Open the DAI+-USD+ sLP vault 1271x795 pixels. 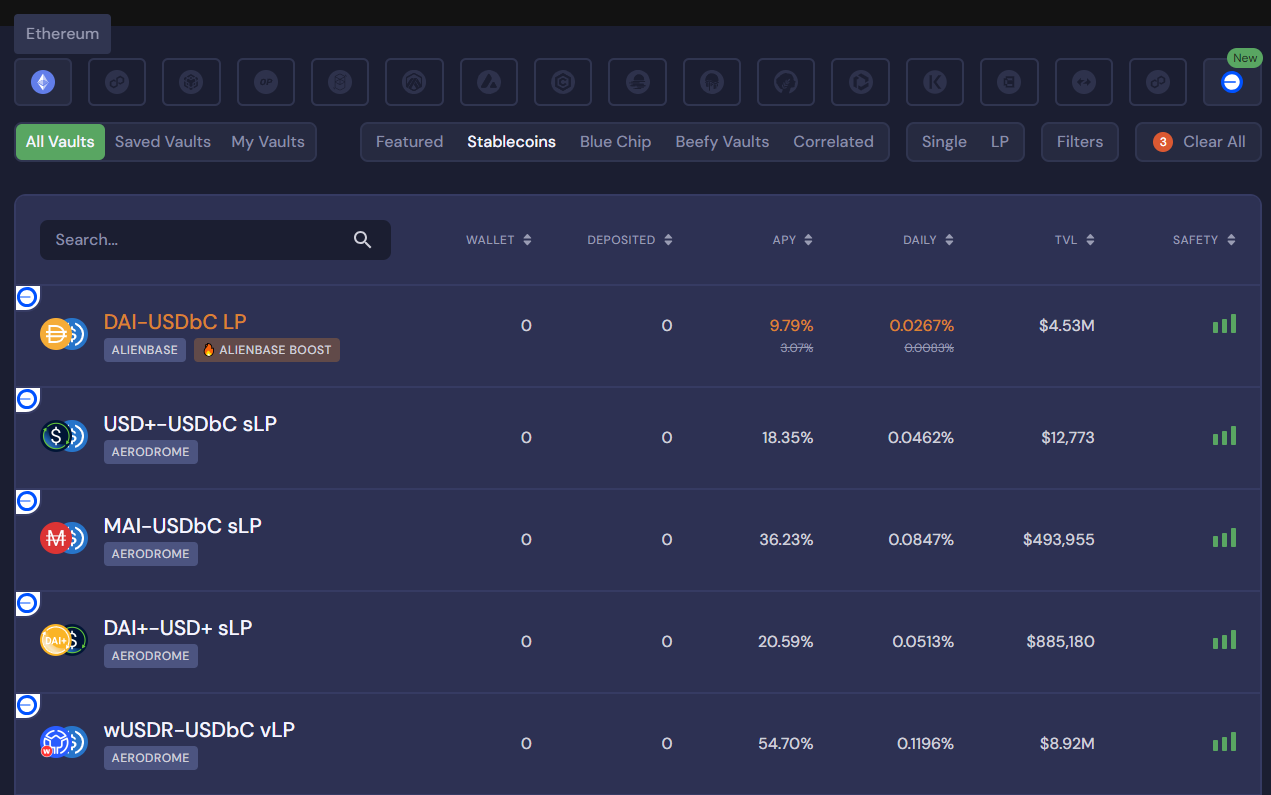(x=178, y=628)
